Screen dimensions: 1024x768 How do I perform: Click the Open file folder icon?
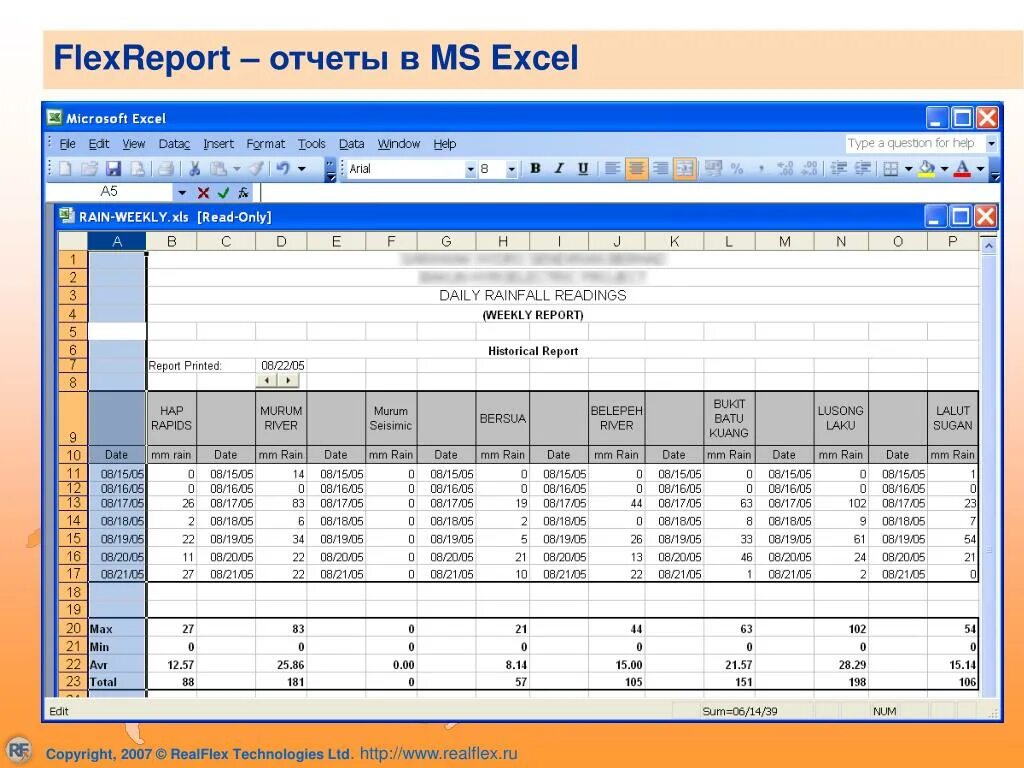[89, 168]
